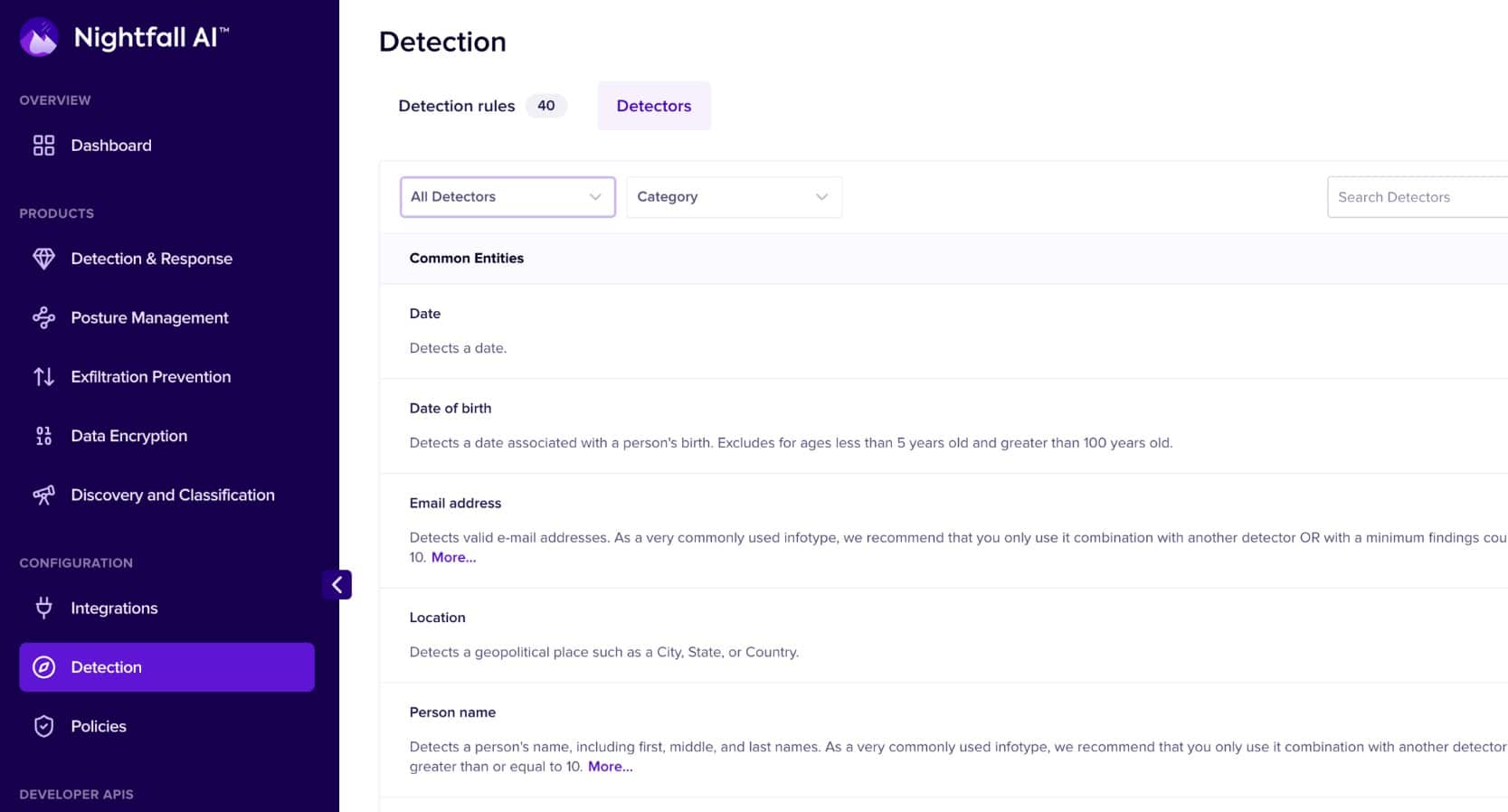The image size is (1508, 812).
Task: Click the Integrations plug icon
Action: (43, 608)
